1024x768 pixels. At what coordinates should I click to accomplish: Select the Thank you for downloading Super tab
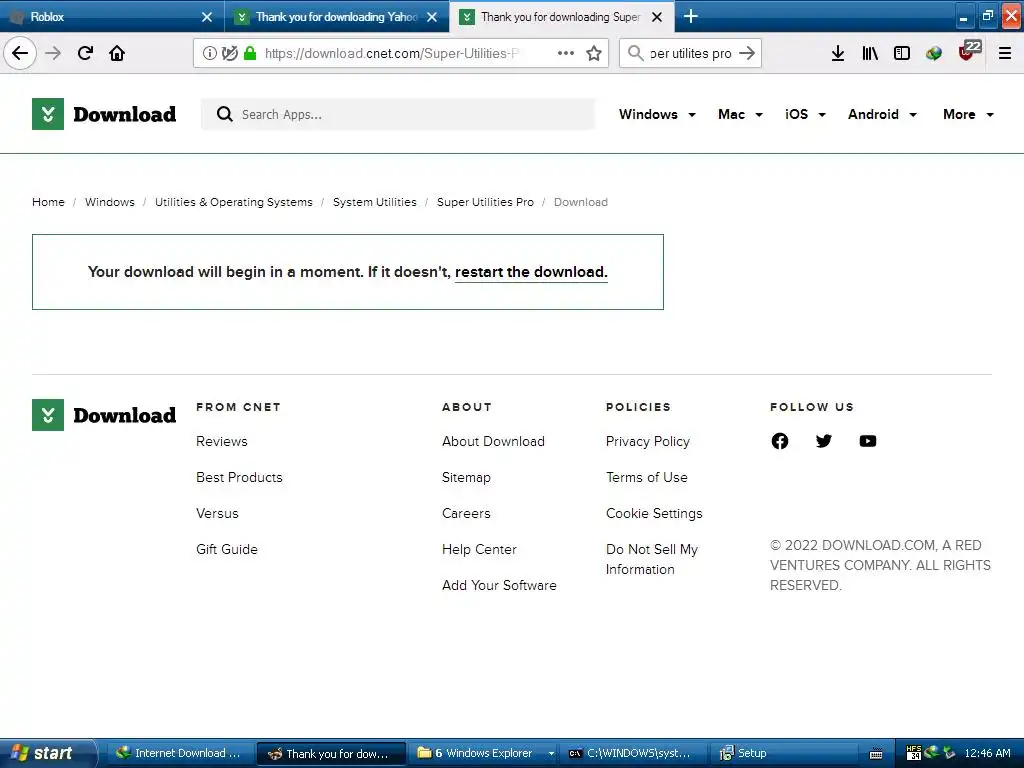click(562, 16)
